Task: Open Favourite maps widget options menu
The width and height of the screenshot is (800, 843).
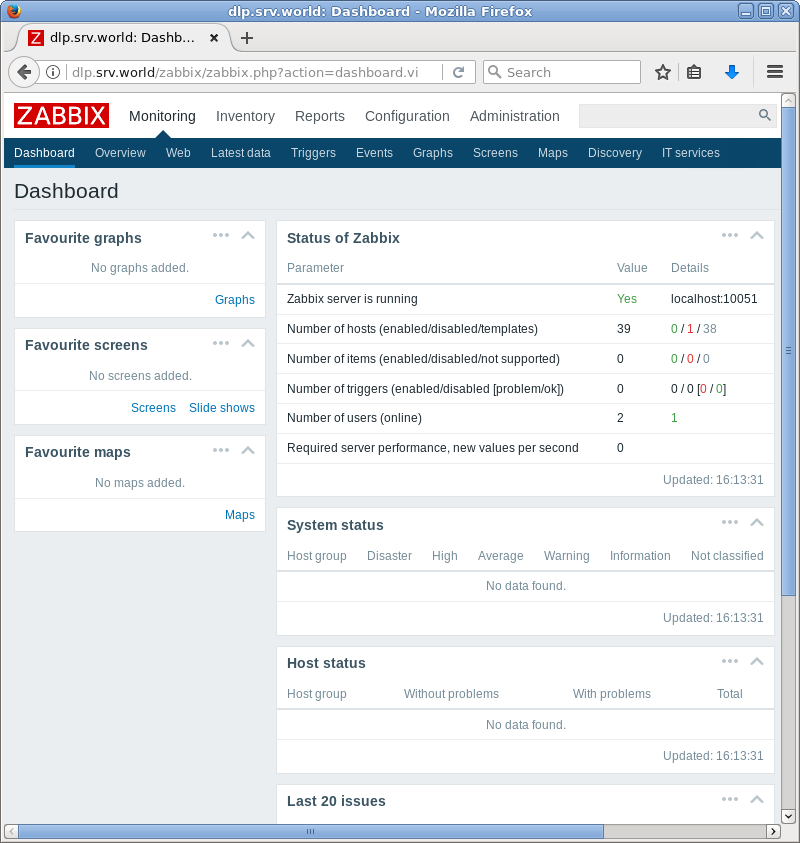Action: coord(221,450)
